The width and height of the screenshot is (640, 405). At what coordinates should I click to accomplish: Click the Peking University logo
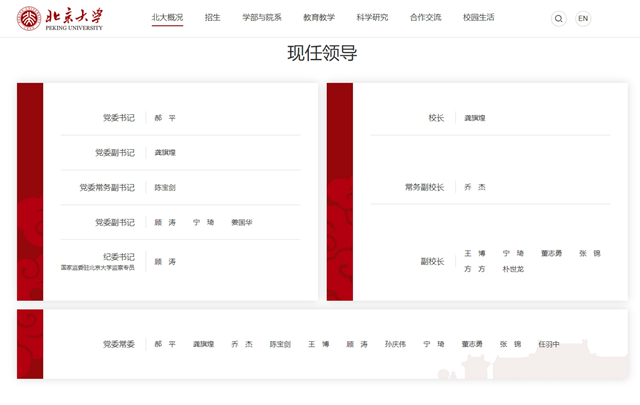60,18
